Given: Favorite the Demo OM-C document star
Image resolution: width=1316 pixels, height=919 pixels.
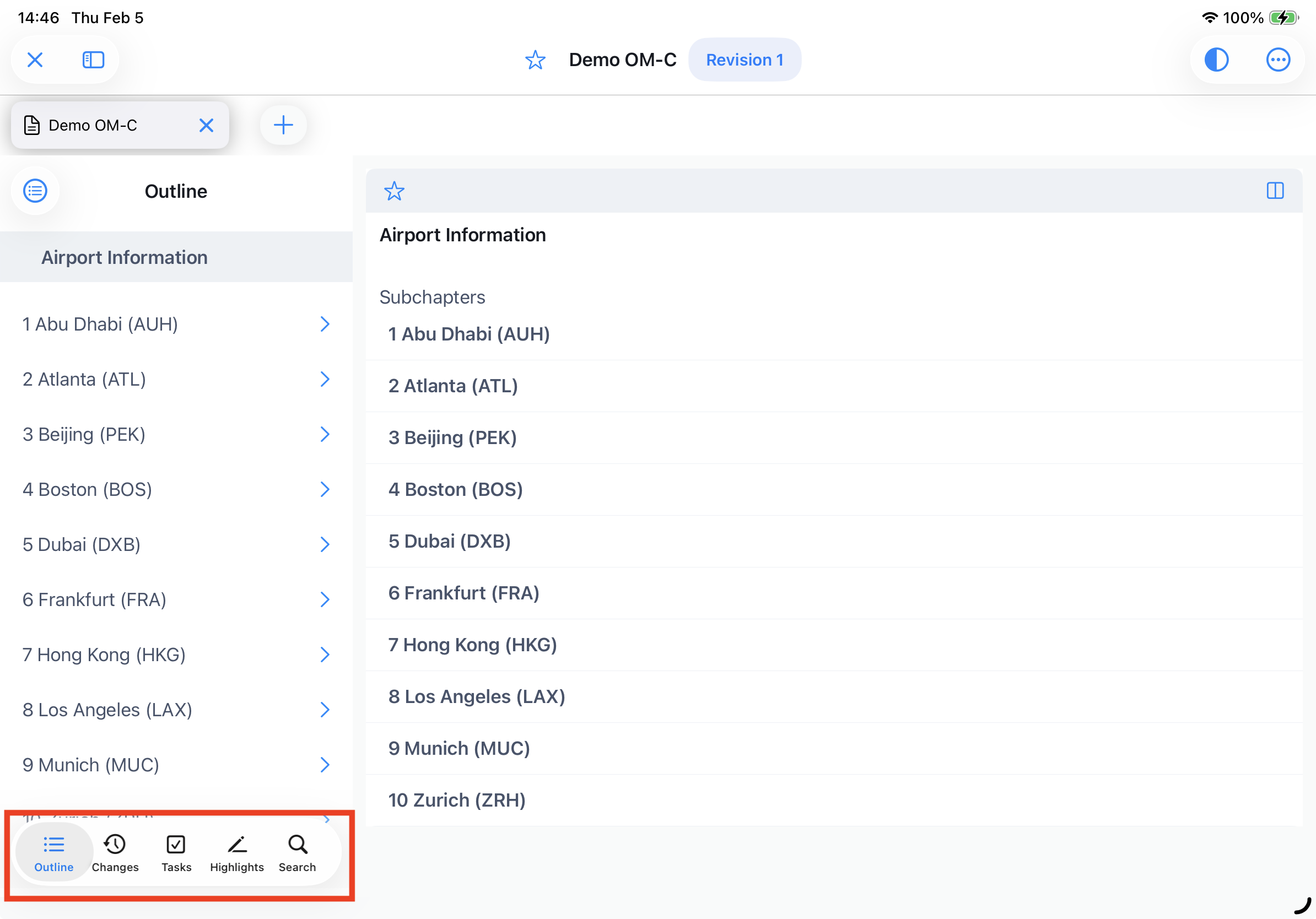Looking at the screenshot, I should point(535,60).
